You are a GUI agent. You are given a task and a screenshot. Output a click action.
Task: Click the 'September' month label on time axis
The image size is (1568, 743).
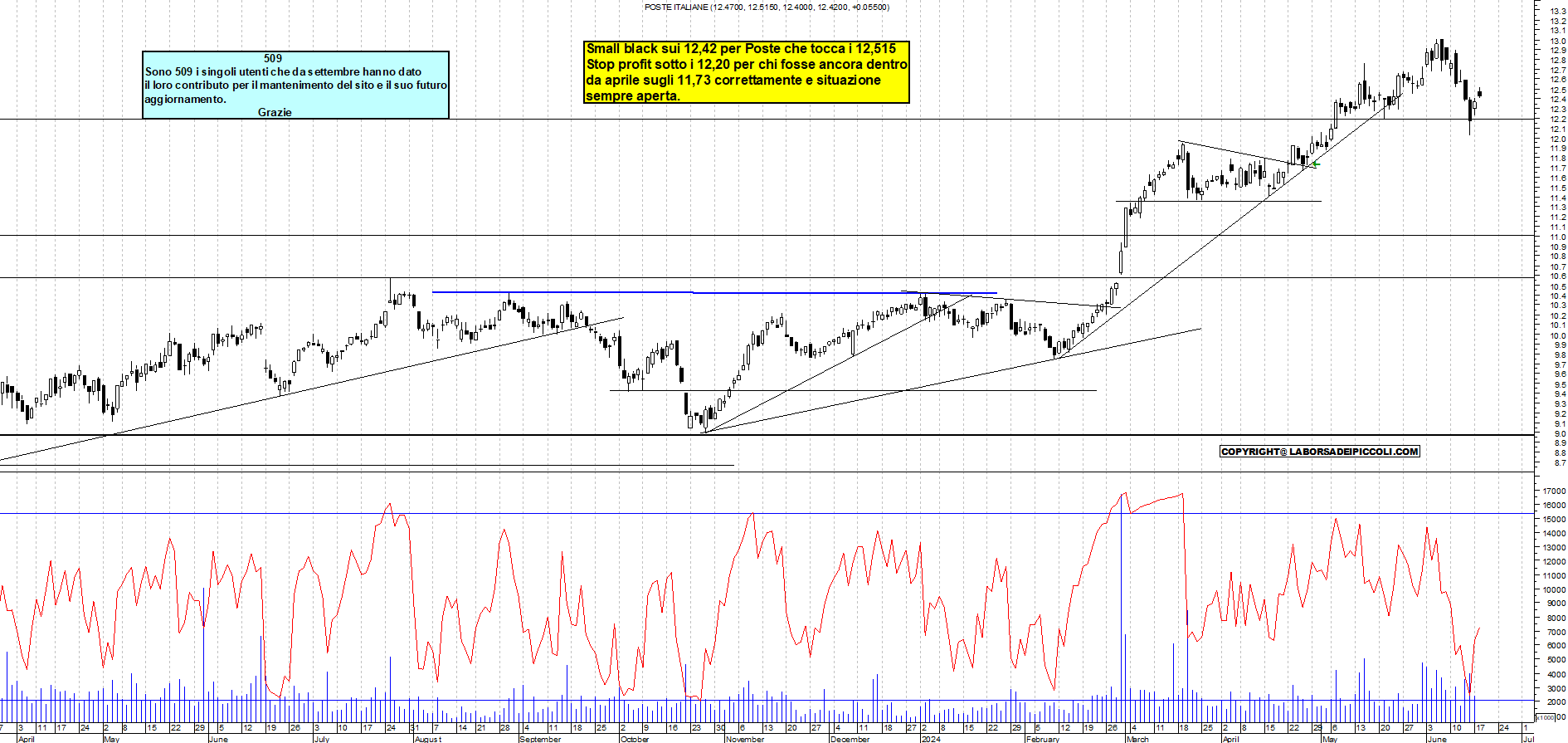540,739
